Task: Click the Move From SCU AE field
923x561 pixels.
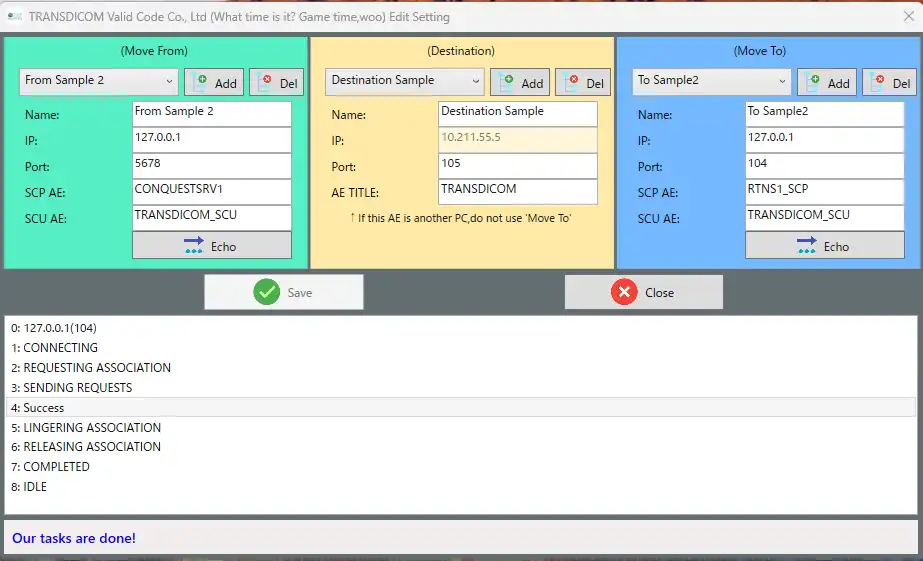Action: [x=212, y=217]
